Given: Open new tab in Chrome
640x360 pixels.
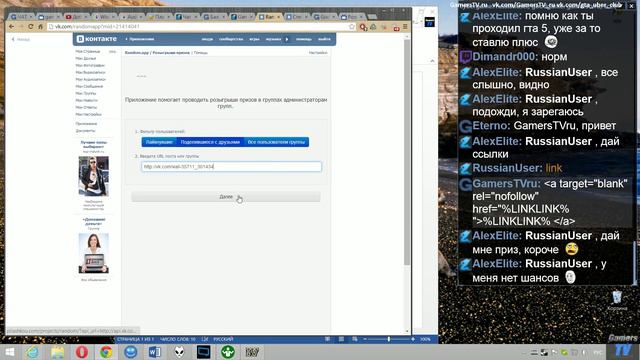Looking at the screenshot, I should 371,17.
